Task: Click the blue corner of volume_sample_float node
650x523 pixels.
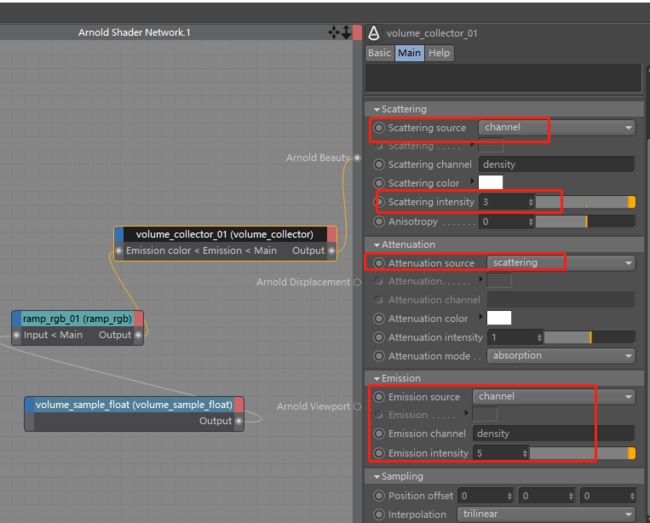Action: (x=29, y=404)
